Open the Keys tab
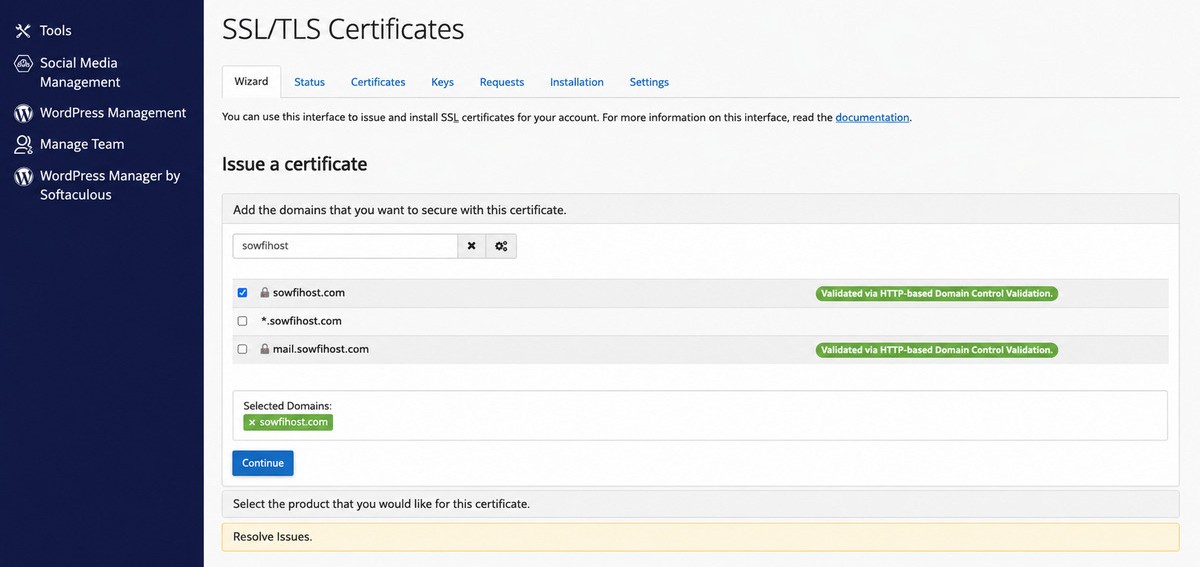The image size is (1200, 567). [442, 82]
